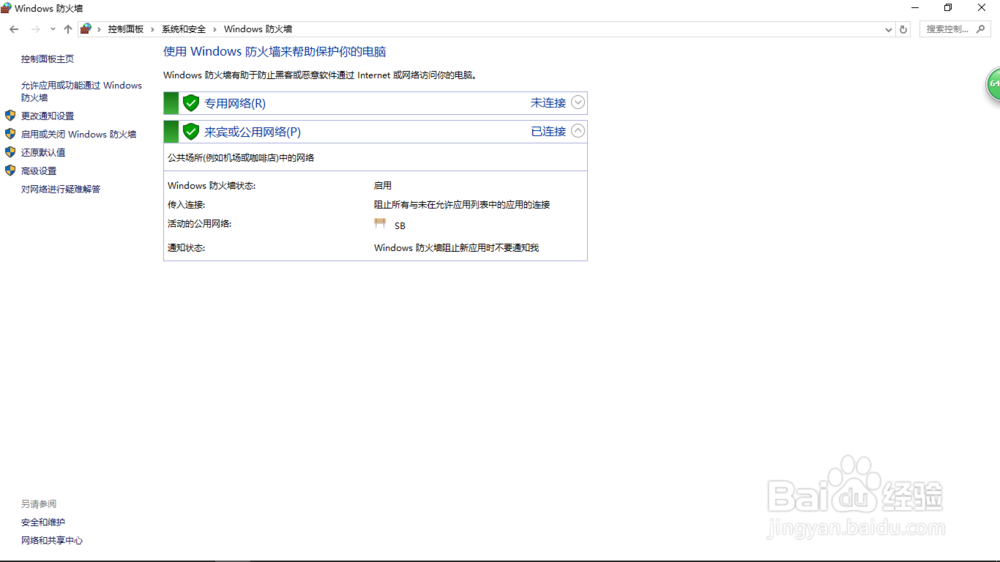Open 控制面板 breadcrumb in address bar
Image resolution: width=1000 pixels, height=562 pixels.
pos(126,29)
